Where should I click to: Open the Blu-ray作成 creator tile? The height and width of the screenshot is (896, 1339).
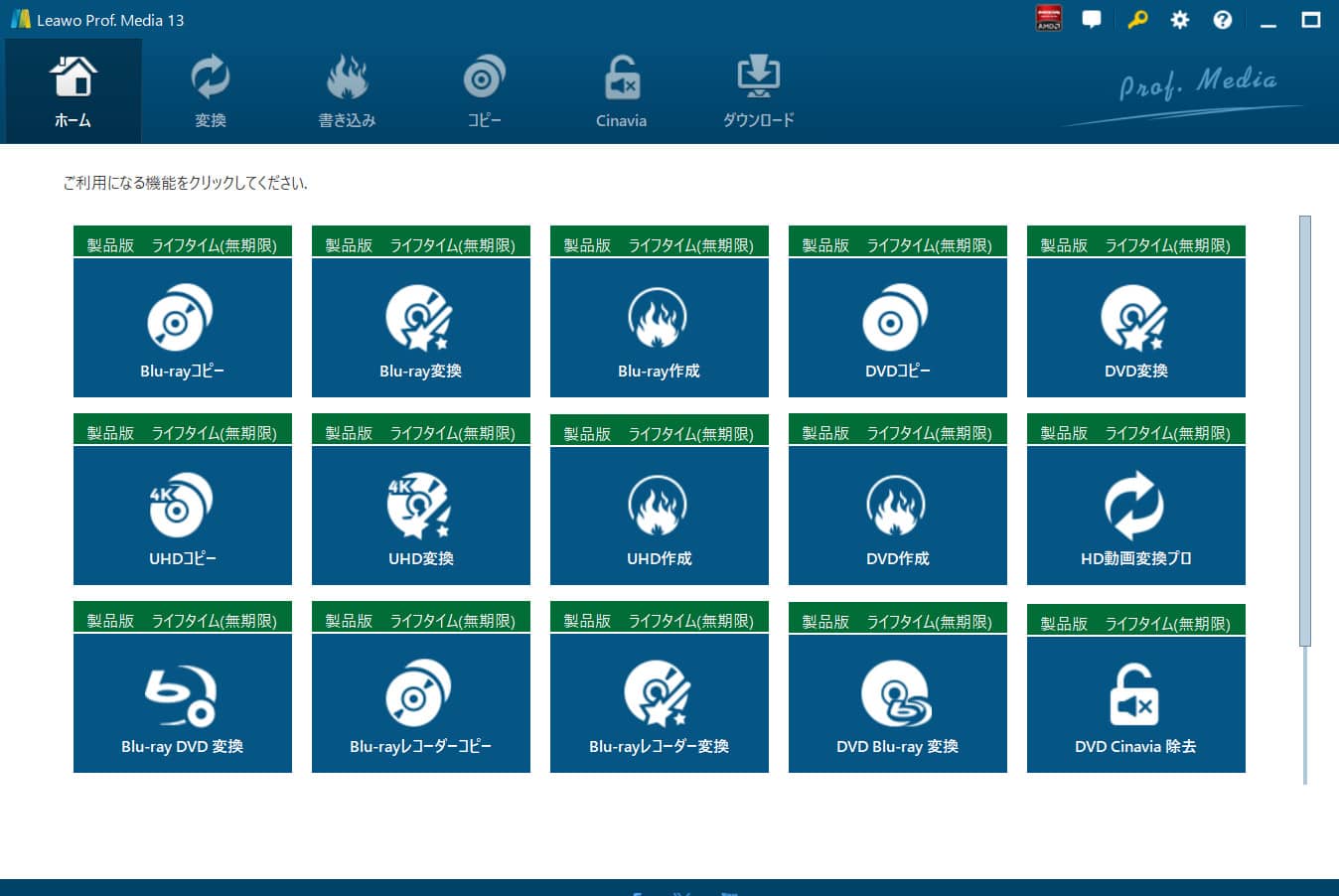[x=659, y=328]
